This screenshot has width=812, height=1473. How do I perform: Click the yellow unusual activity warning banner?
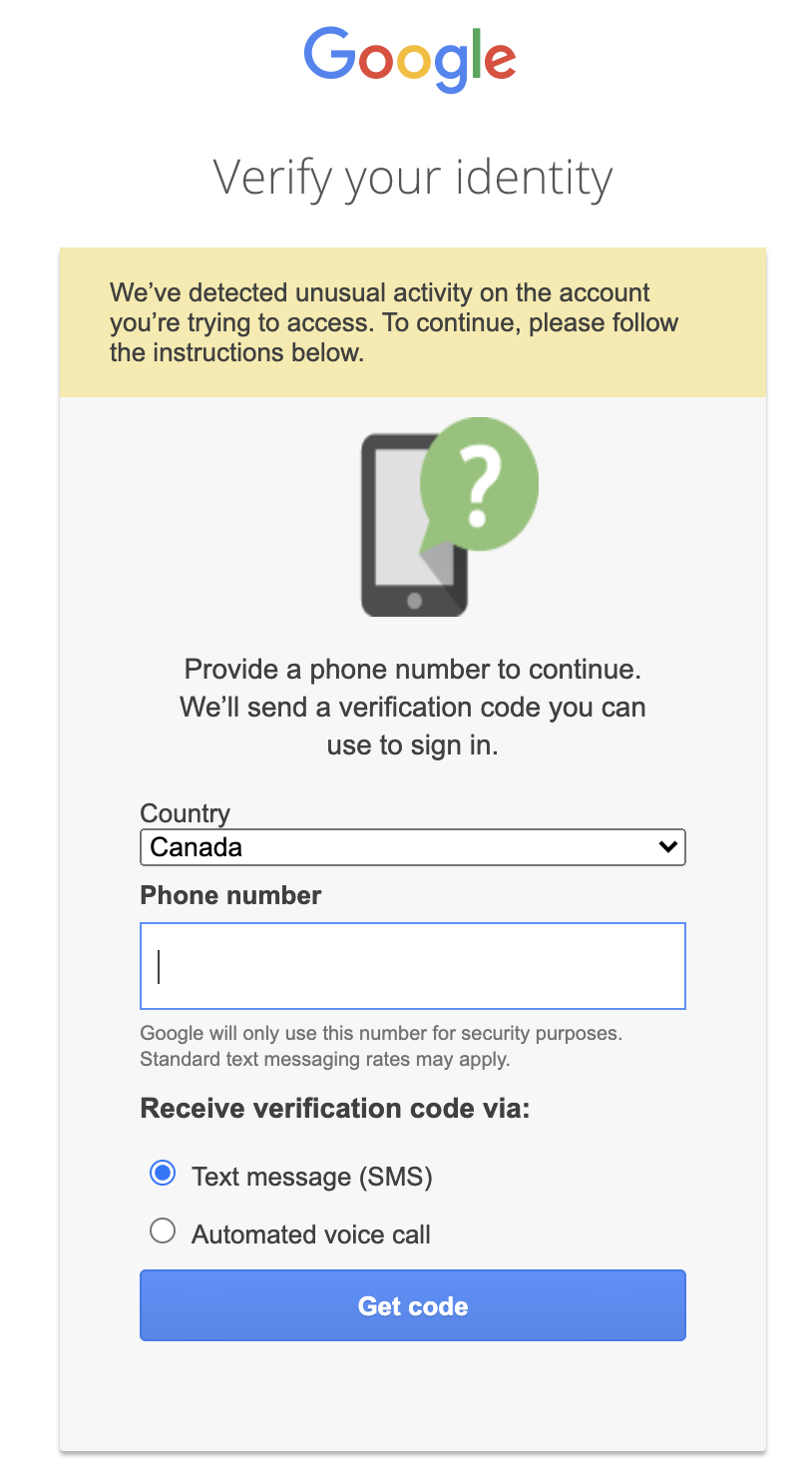coord(413,321)
